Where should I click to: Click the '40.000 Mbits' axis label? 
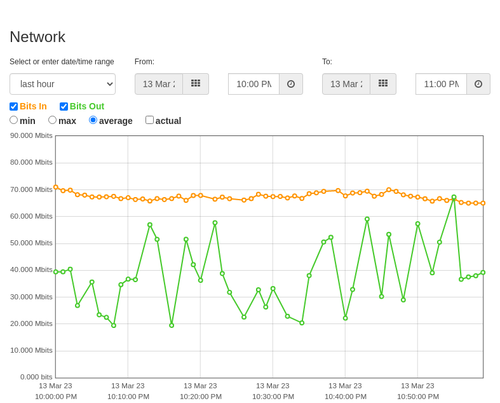point(31,270)
